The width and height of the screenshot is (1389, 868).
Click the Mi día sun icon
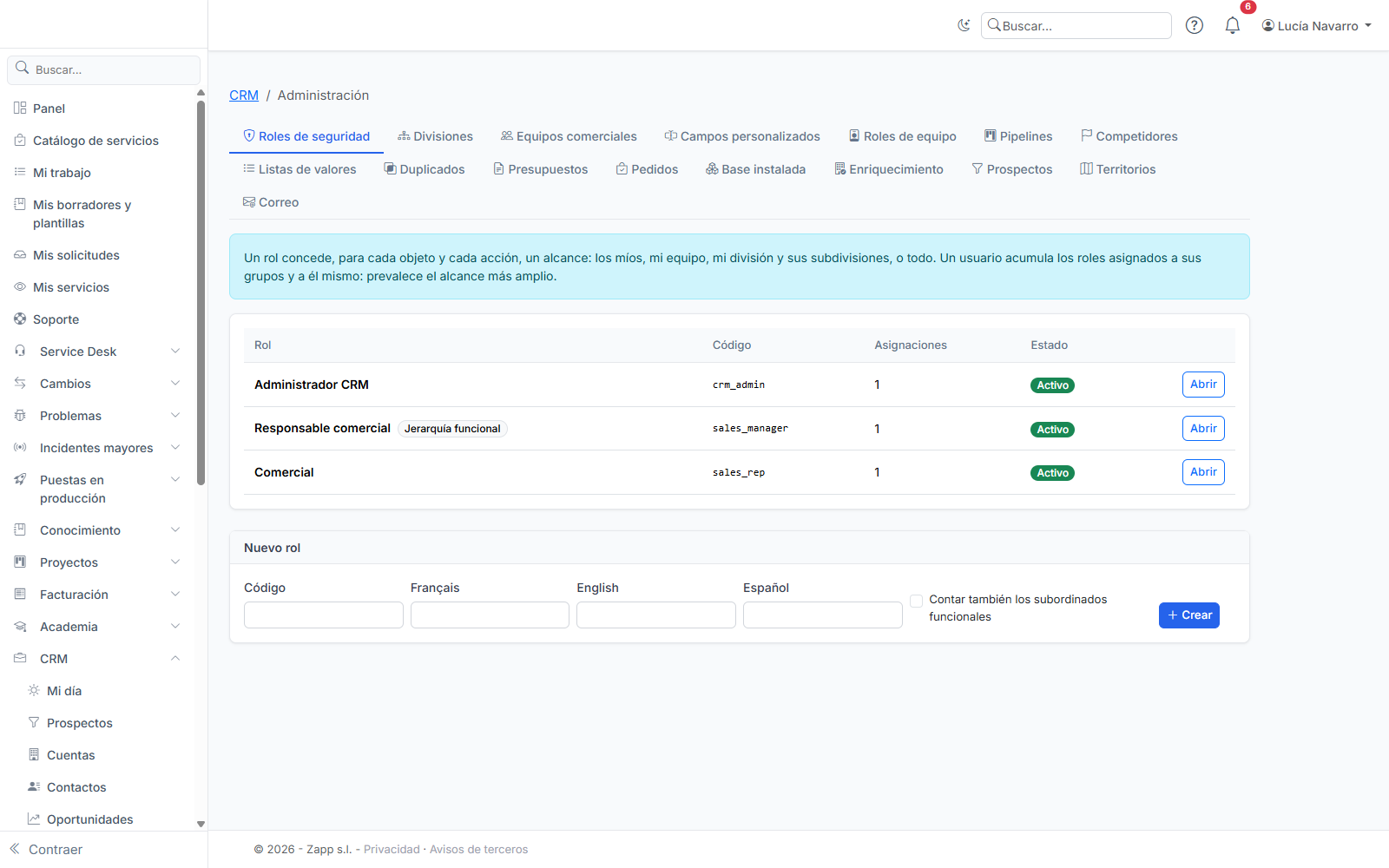coord(34,690)
